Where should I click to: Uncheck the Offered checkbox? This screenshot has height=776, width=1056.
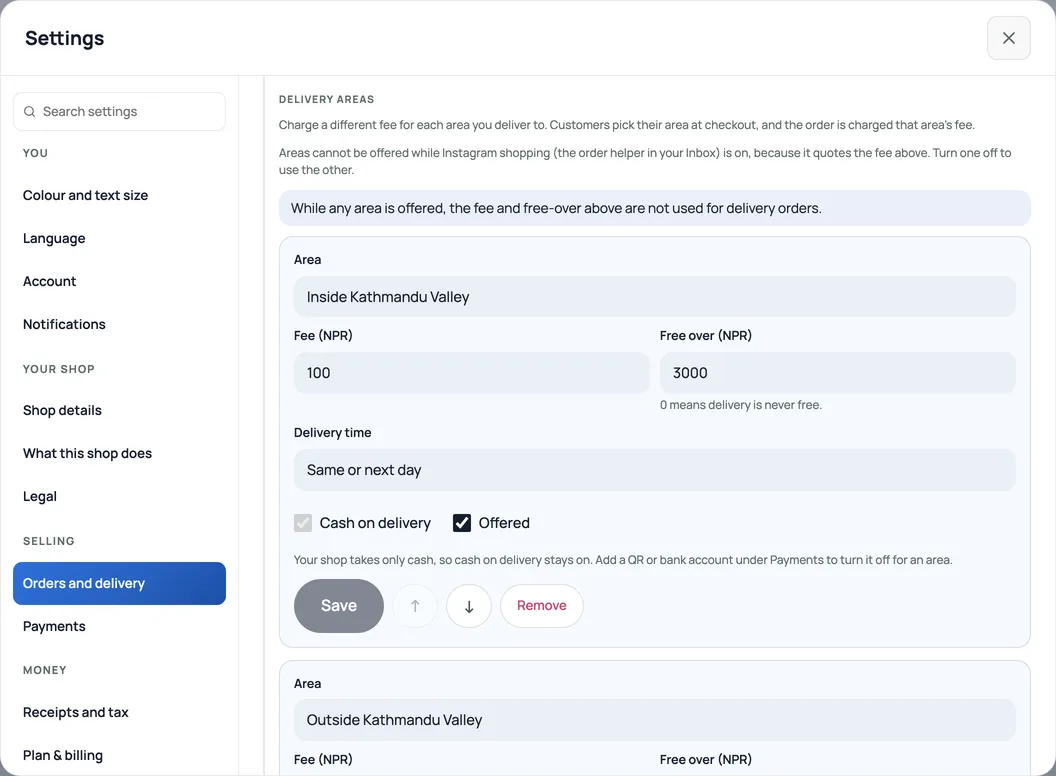click(462, 523)
